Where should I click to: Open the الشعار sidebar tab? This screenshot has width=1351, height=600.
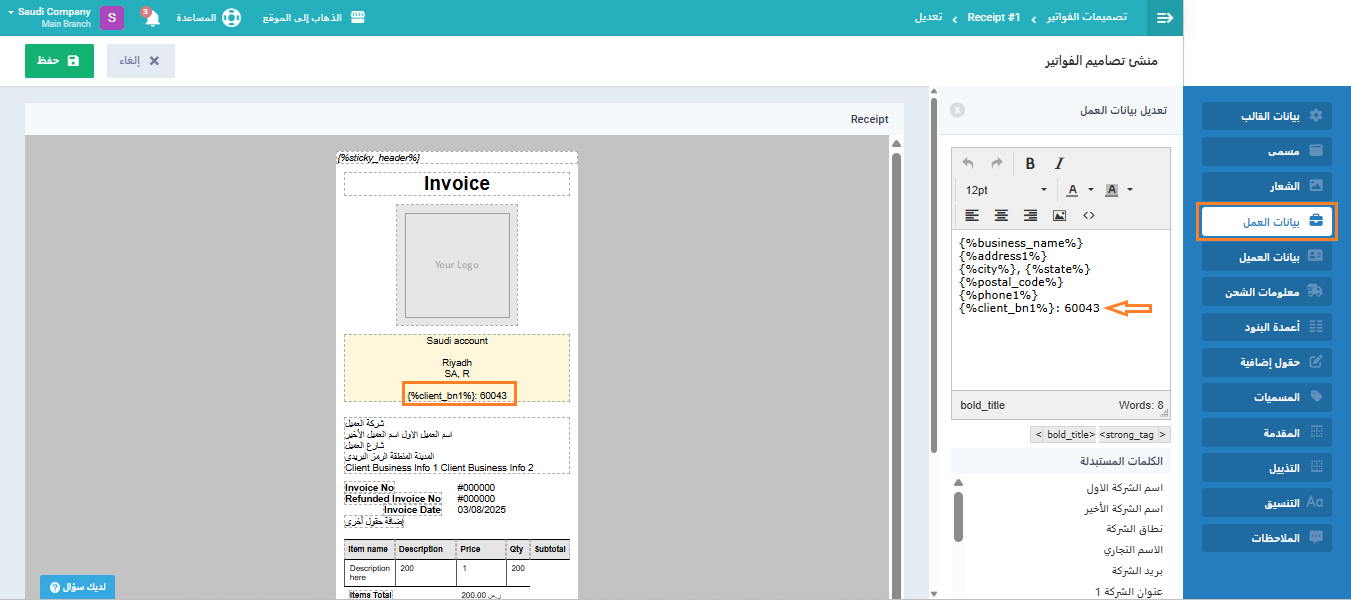pos(1267,186)
